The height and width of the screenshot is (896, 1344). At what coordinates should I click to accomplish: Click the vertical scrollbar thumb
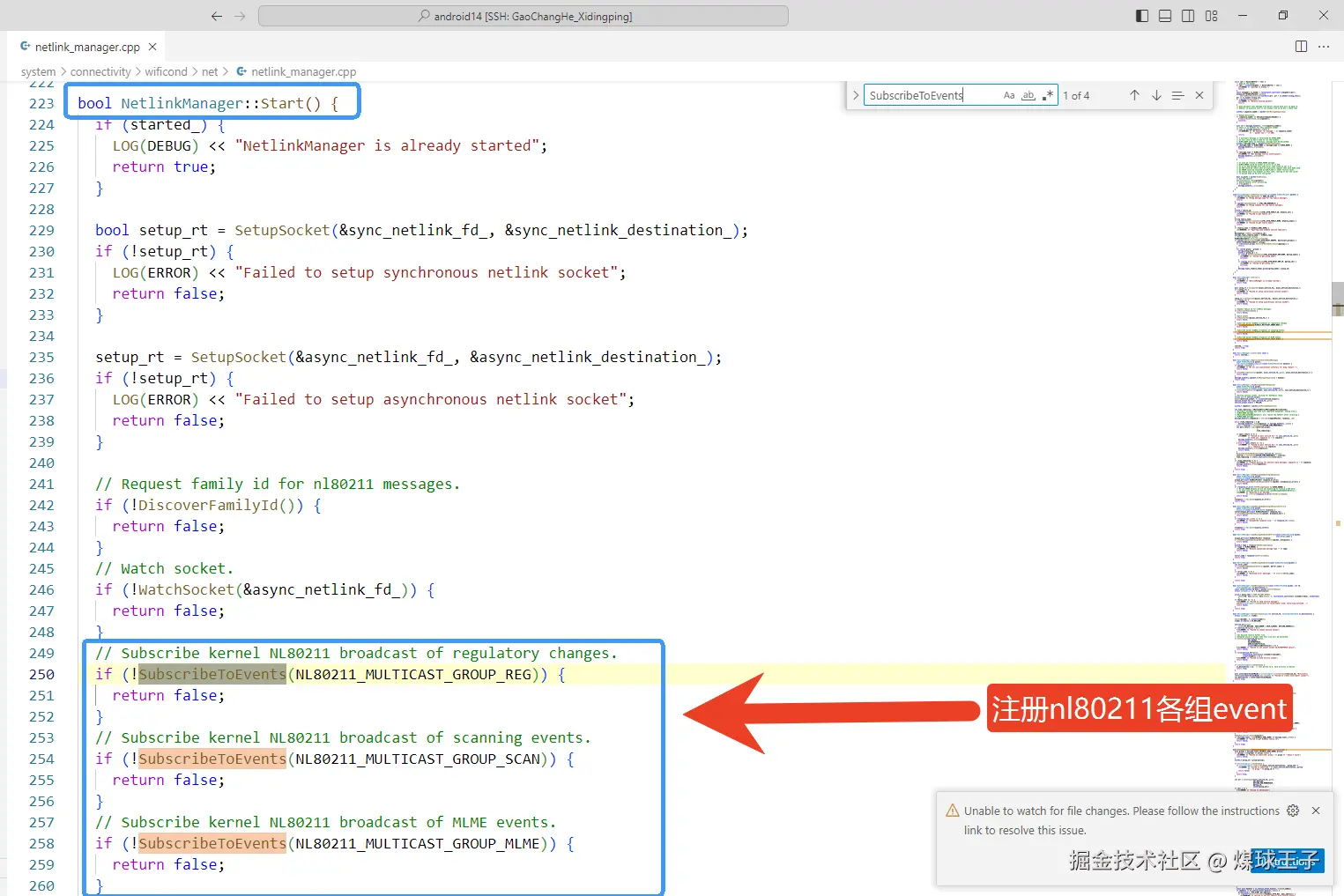coord(1338,299)
